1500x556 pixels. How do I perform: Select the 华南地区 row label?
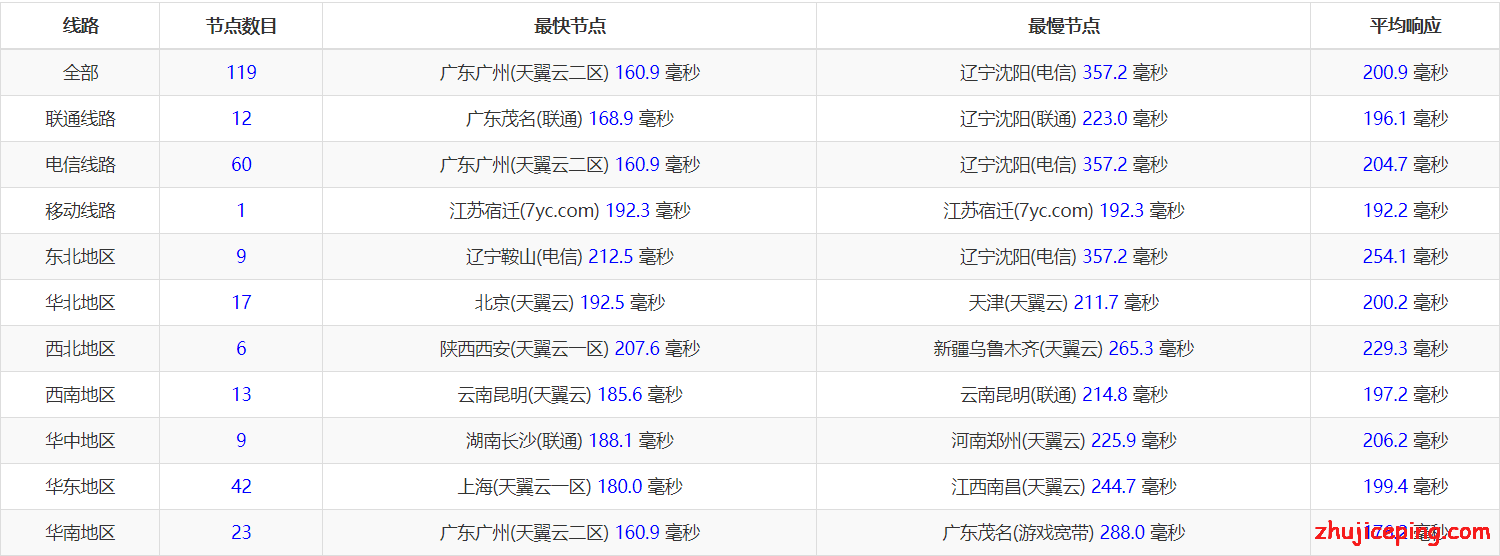pos(80,532)
